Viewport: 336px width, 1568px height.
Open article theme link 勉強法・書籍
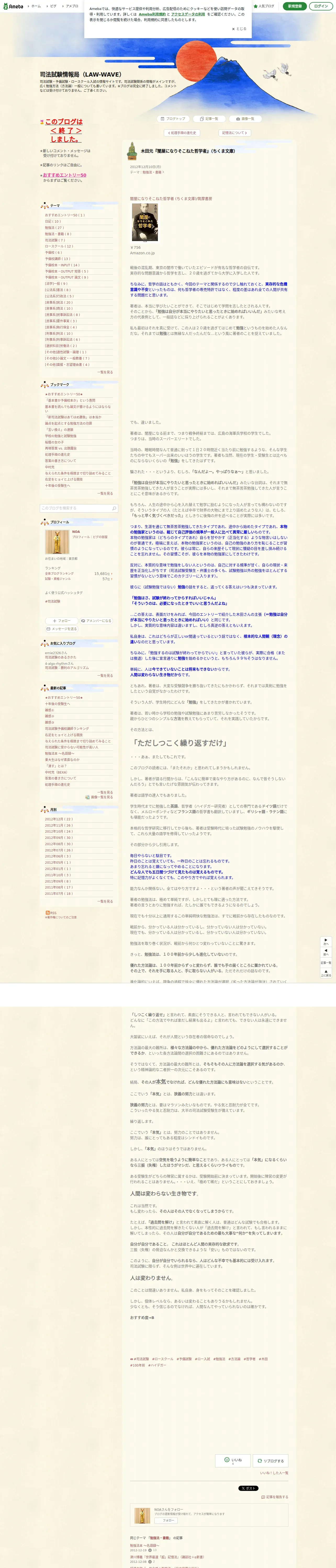coord(153,172)
